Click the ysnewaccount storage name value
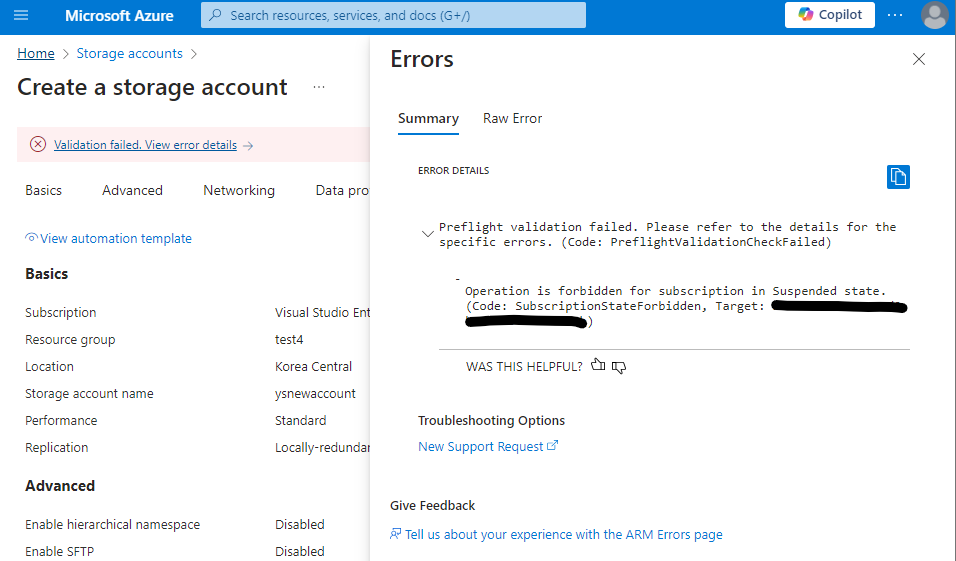The height and width of the screenshot is (561, 956). click(315, 394)
